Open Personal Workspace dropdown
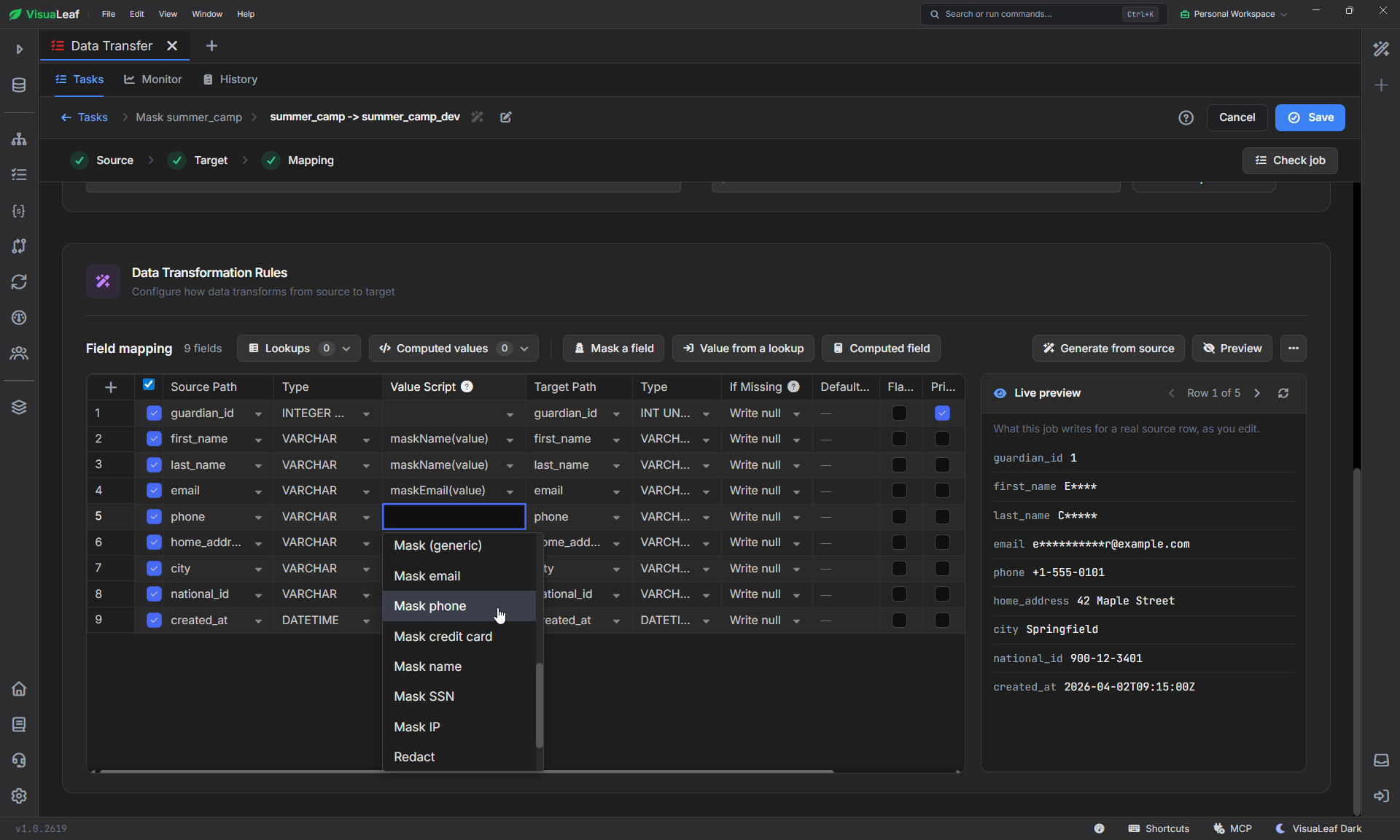 pos(1234,14)
